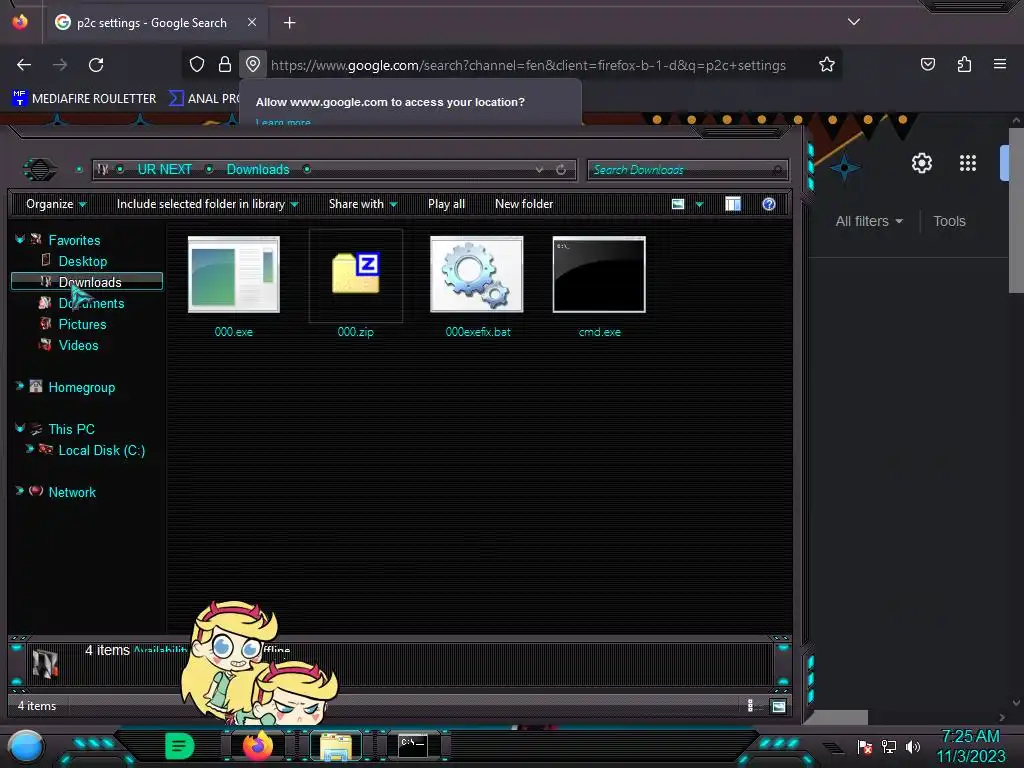Open the clock showing 7:25 AM
This screenshot has width=1024, height=768.
pos(970,746)
